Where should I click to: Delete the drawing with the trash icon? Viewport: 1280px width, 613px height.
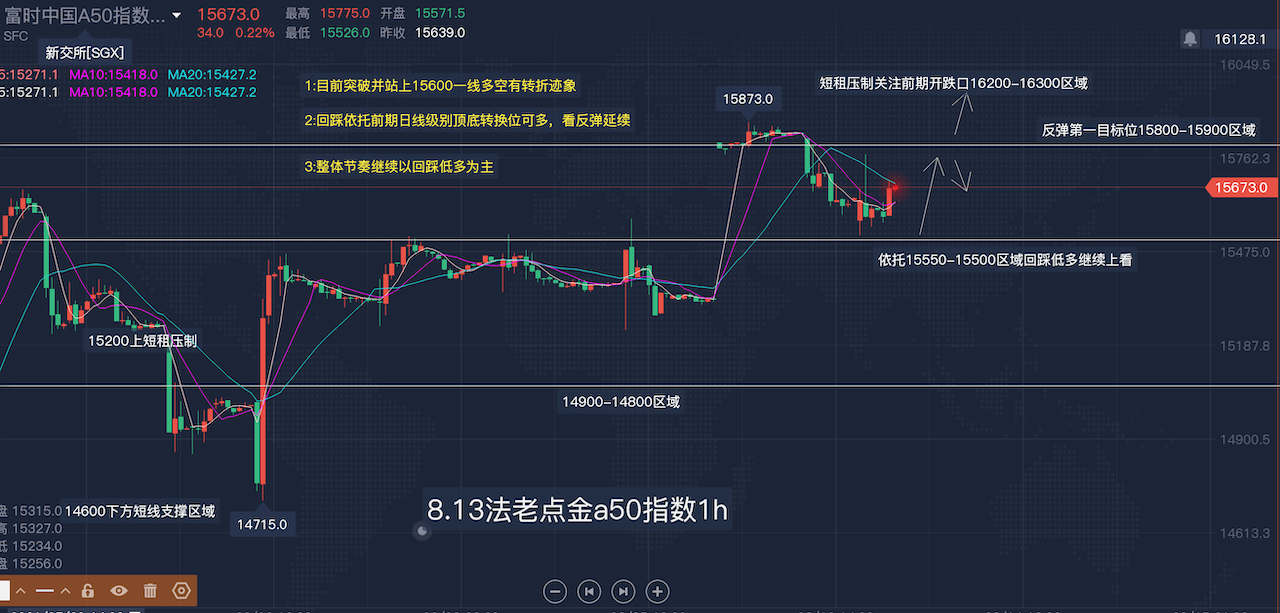click(150, 590)
